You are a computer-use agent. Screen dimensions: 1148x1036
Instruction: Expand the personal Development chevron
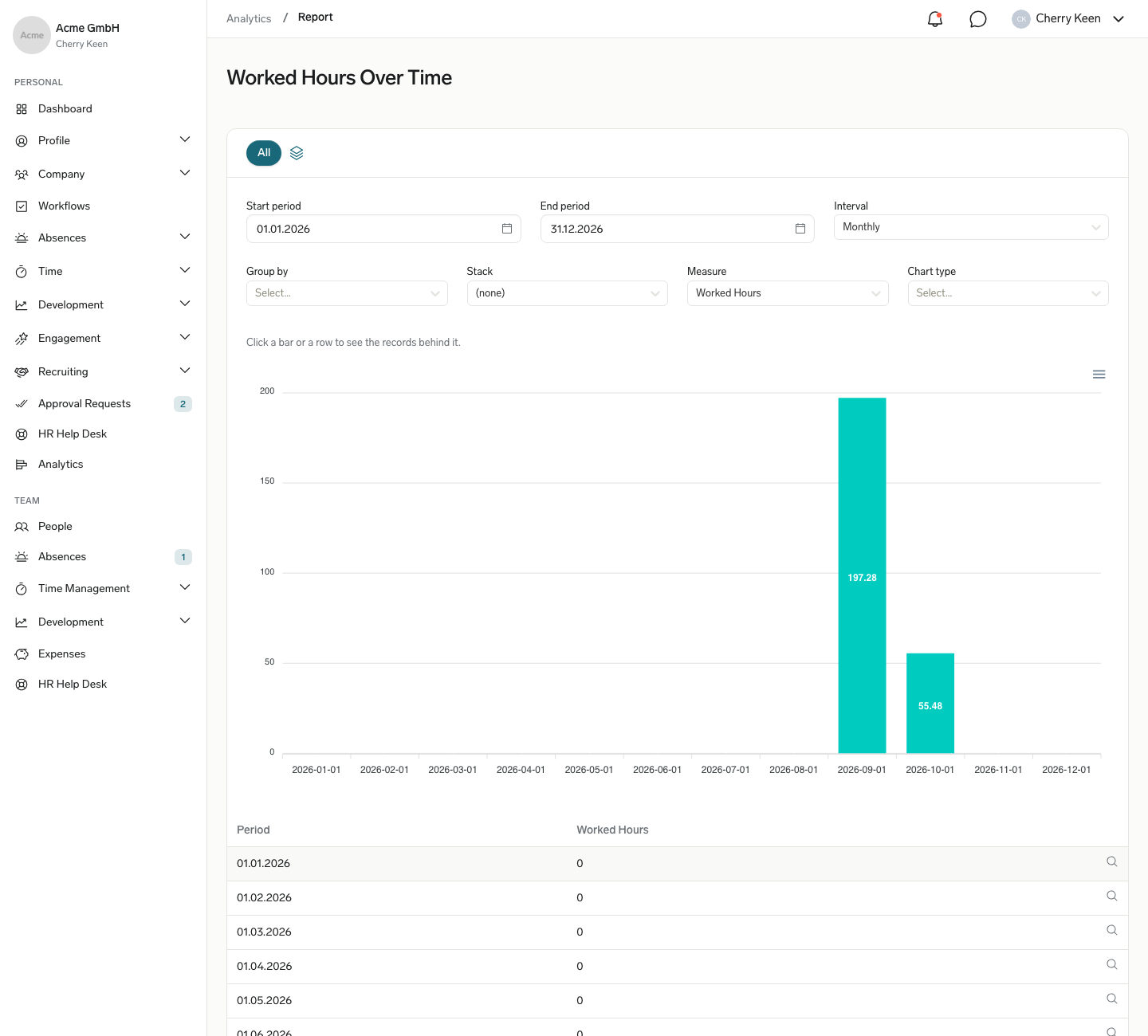185,304
